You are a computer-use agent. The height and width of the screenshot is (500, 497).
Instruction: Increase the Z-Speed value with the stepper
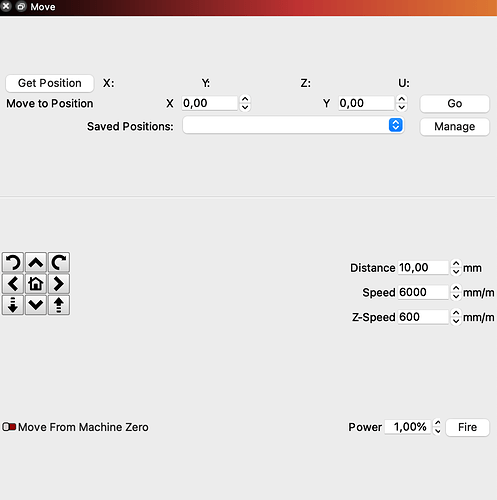pos(456,313)
